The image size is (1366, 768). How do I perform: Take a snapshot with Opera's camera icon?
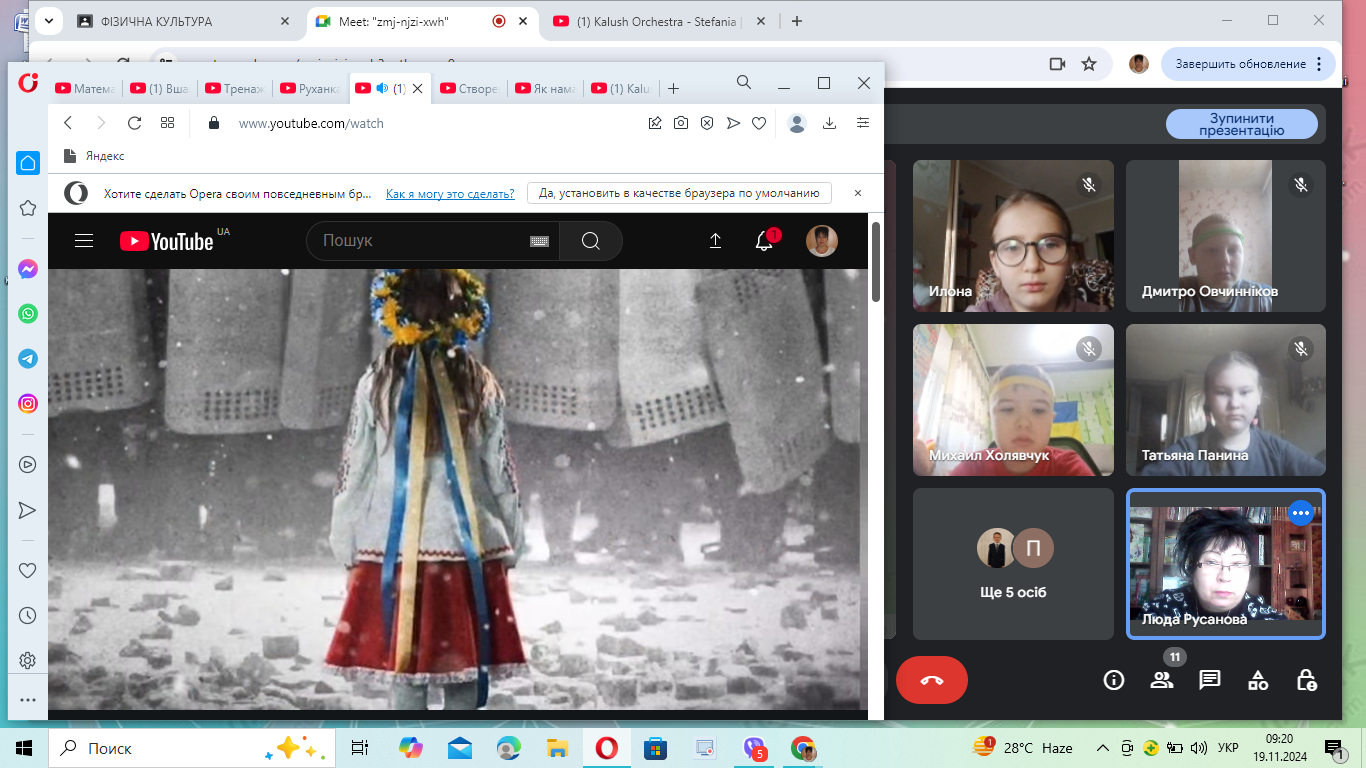(x=680, y=123)
